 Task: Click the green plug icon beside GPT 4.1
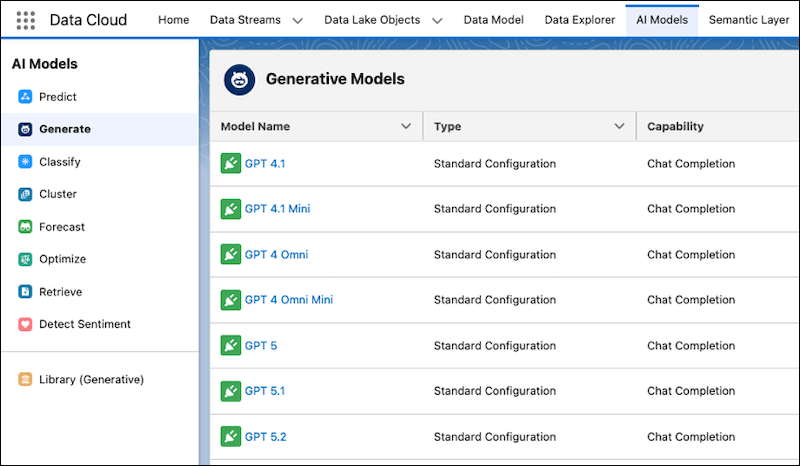tap(231, 163)
